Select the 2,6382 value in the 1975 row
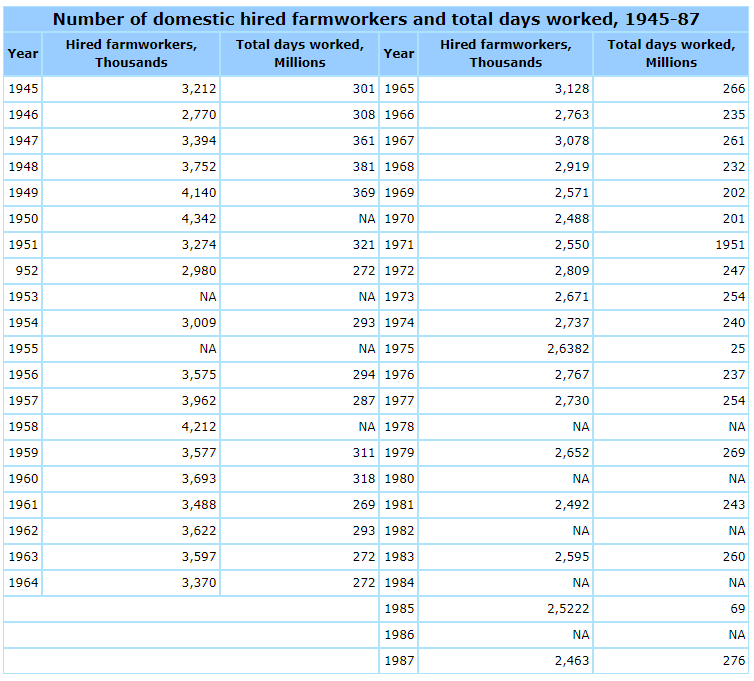754x681 pixels. [568, 349]
